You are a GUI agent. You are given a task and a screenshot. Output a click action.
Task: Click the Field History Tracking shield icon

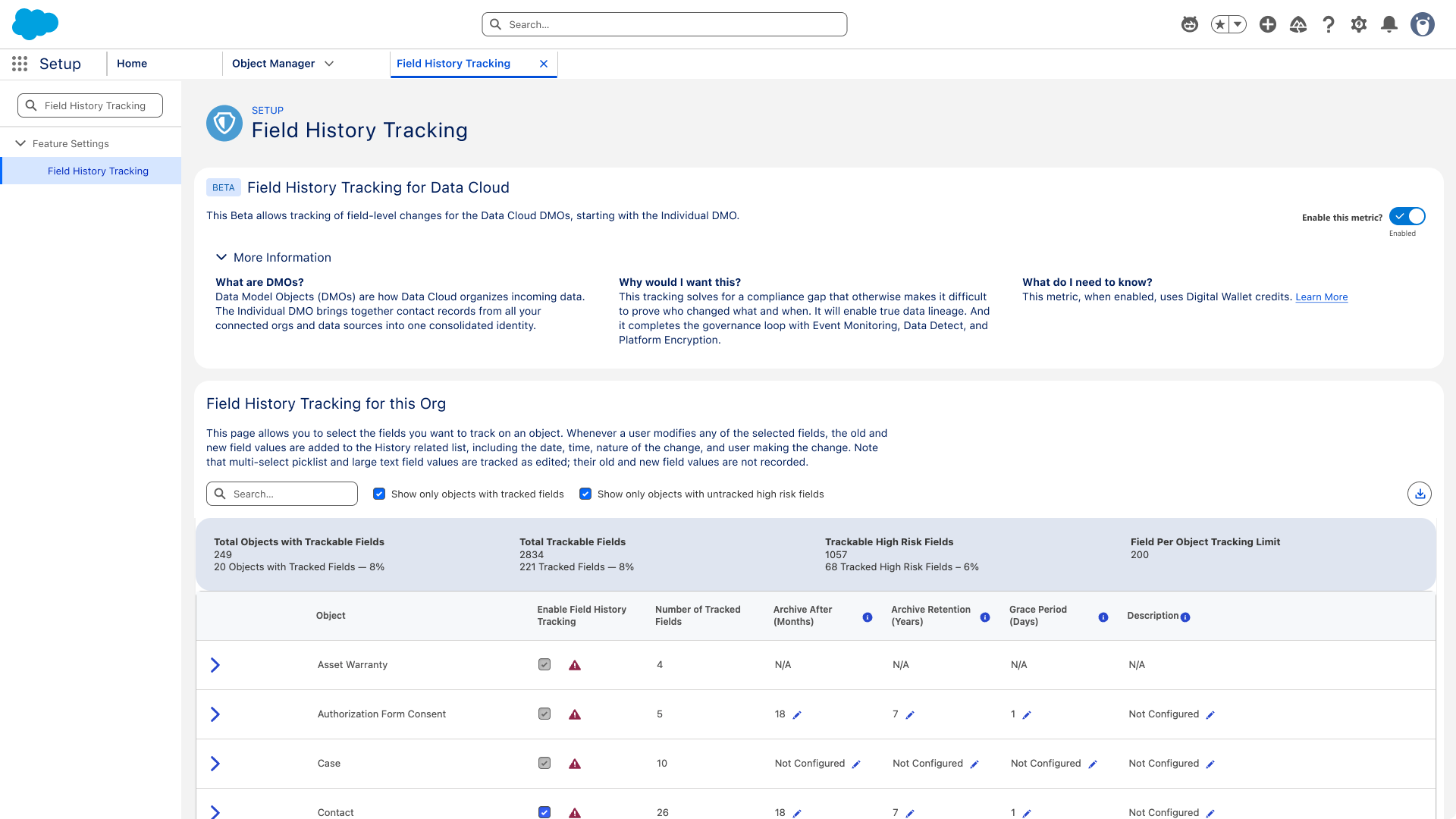click(x=224, y=123)
